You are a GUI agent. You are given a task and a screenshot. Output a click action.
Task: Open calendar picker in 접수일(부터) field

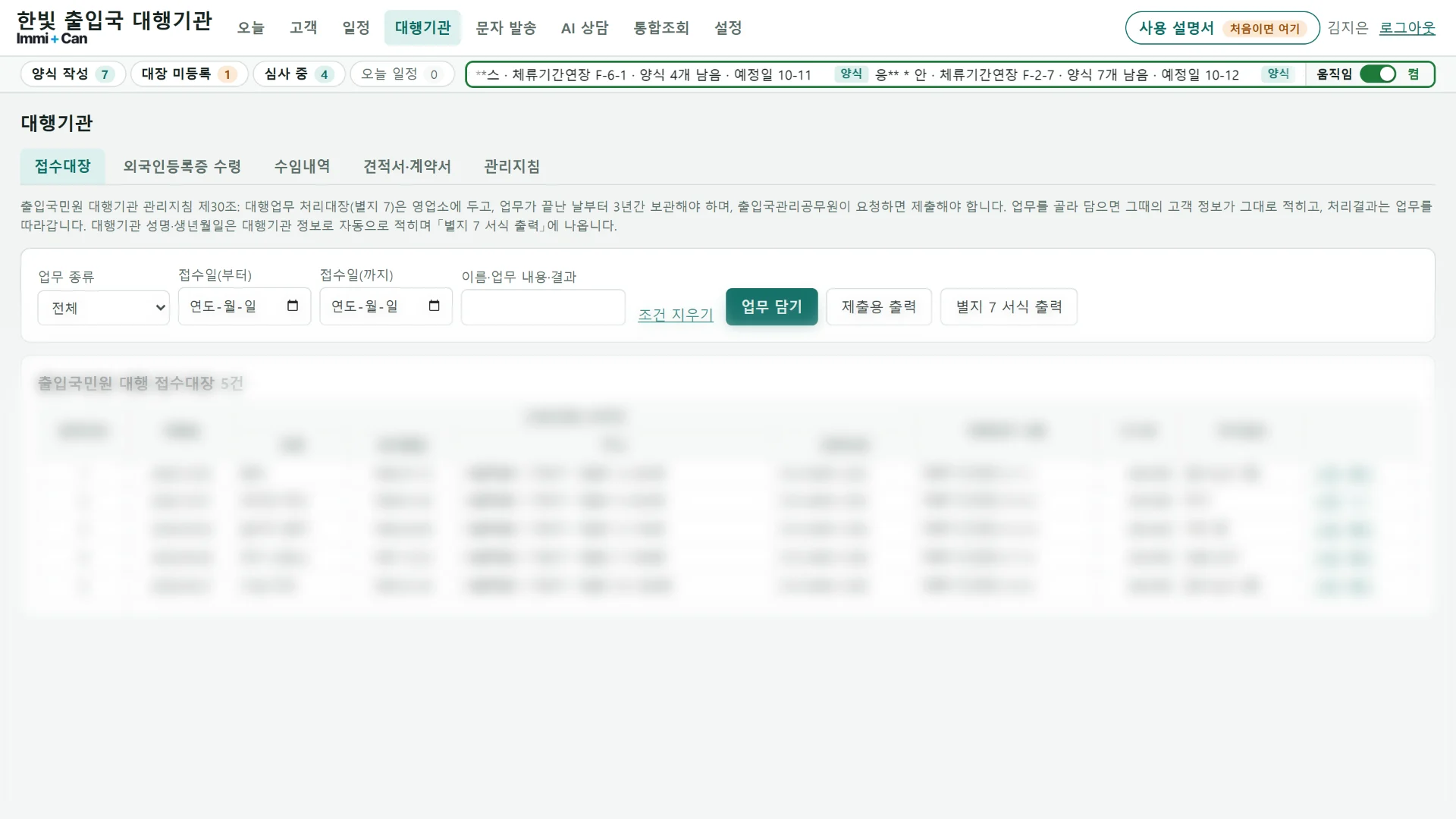click(x=293, y=306)
